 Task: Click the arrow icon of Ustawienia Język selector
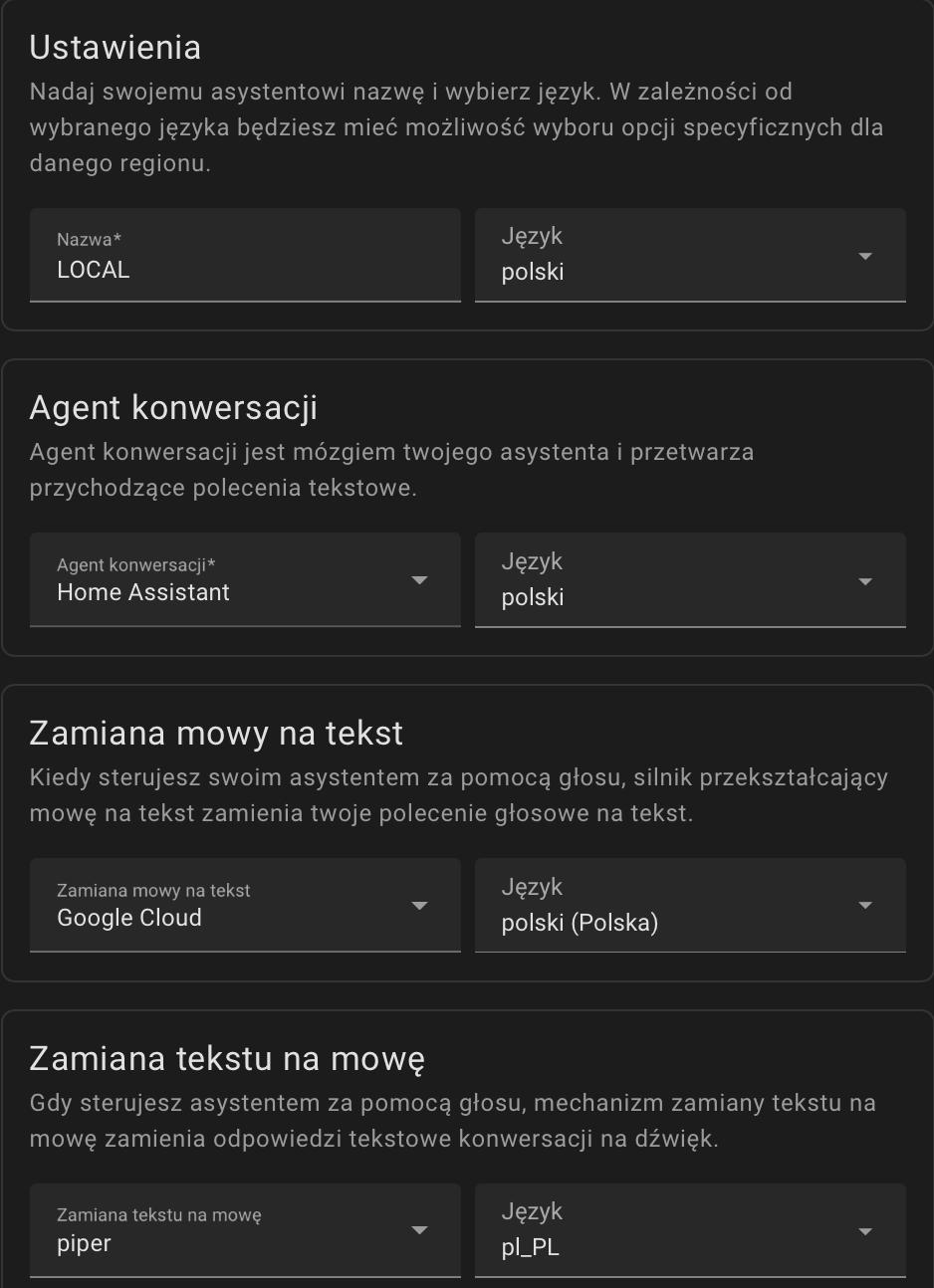(x=864, y=256)
